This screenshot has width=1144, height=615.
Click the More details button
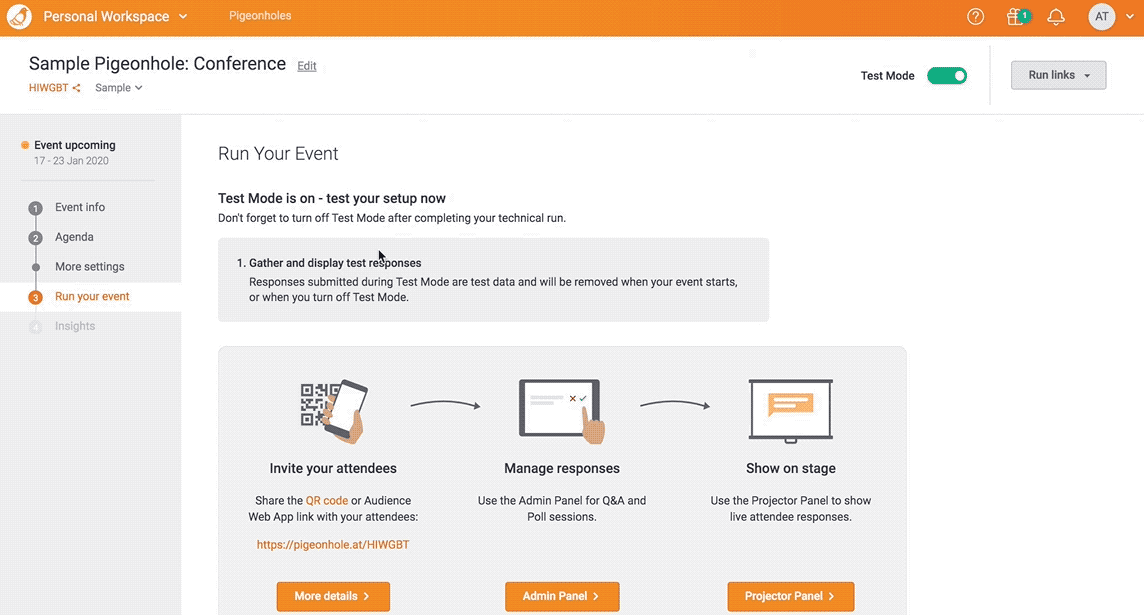333,596
